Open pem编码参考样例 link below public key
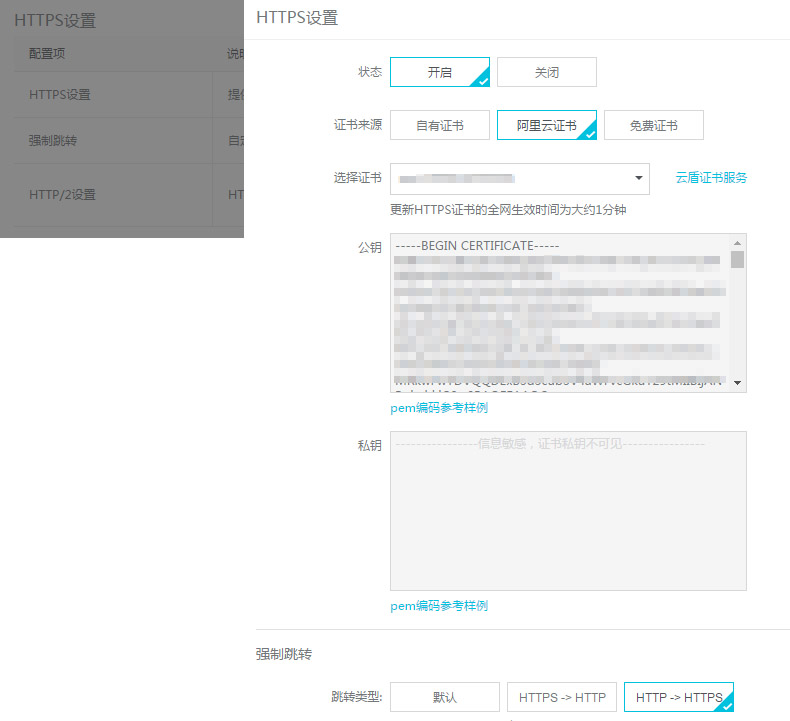Viewport: 790px width, 721px height. click(x=439, y=408)
